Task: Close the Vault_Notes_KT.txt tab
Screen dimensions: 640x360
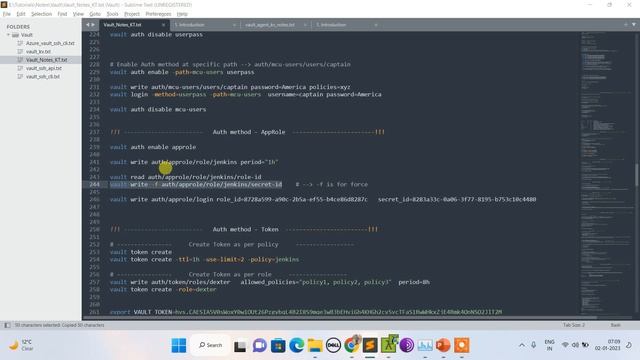Action: tap(163, 25)
